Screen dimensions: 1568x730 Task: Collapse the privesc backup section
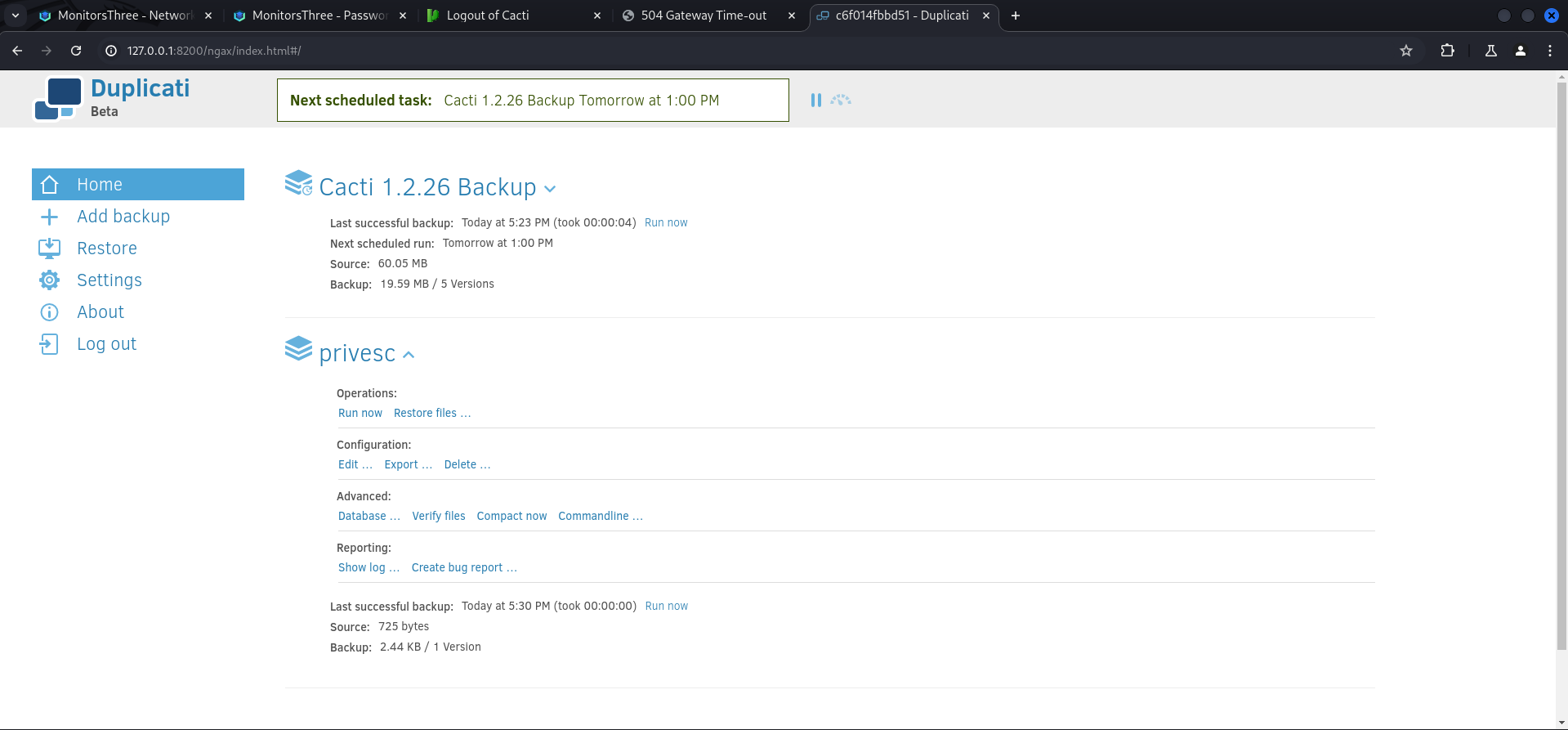click(x=409, y=355)
